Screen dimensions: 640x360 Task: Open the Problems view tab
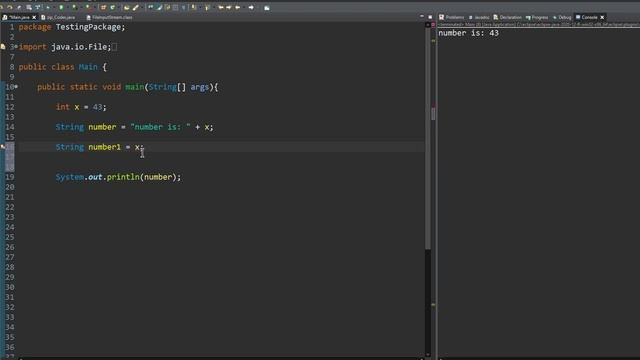coord(451,17)
